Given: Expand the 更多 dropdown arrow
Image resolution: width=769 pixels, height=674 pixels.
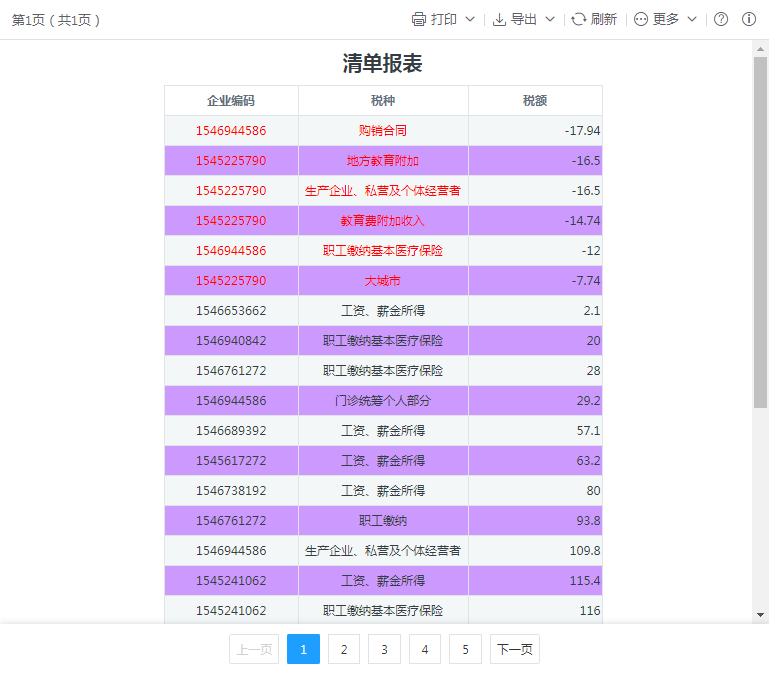Looking at the screenshot, I should click(692, 20).
